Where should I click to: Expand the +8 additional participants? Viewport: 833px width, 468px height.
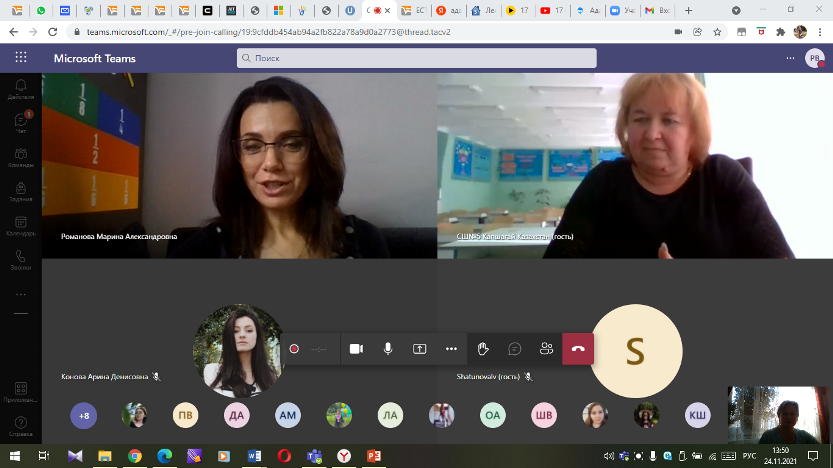(x=84, y=415)
